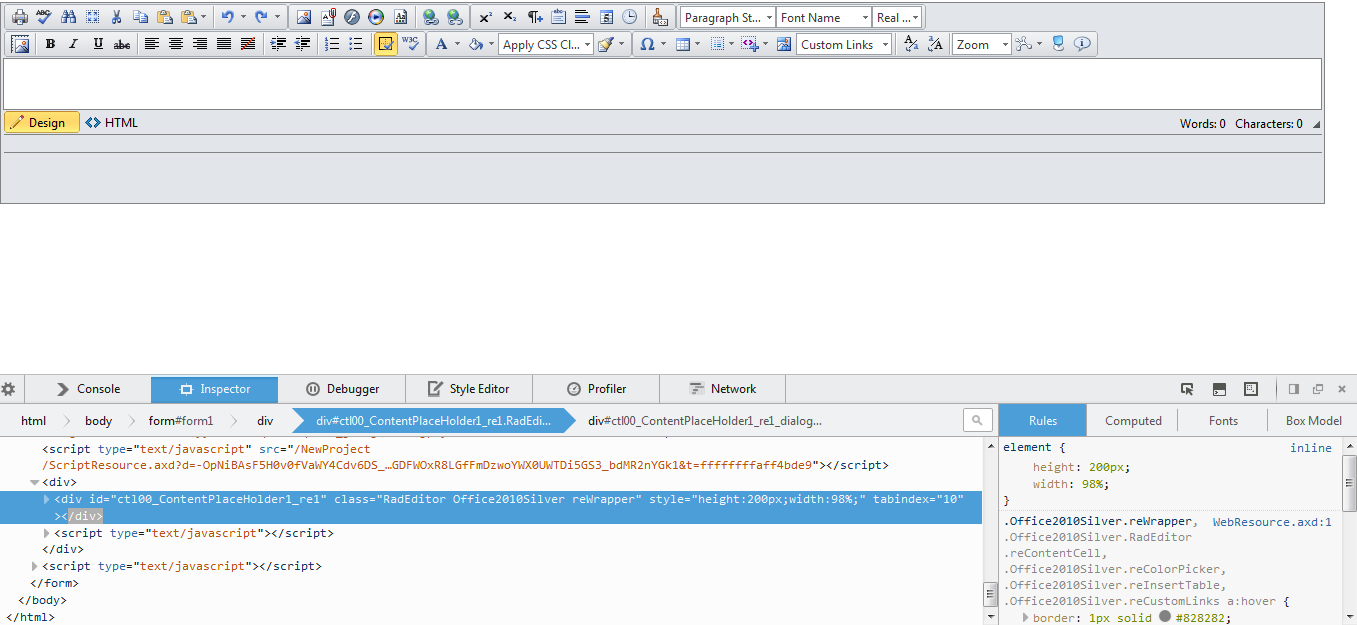
Task: Open the Template Manager icon
Action: click(x=400, y=17)
